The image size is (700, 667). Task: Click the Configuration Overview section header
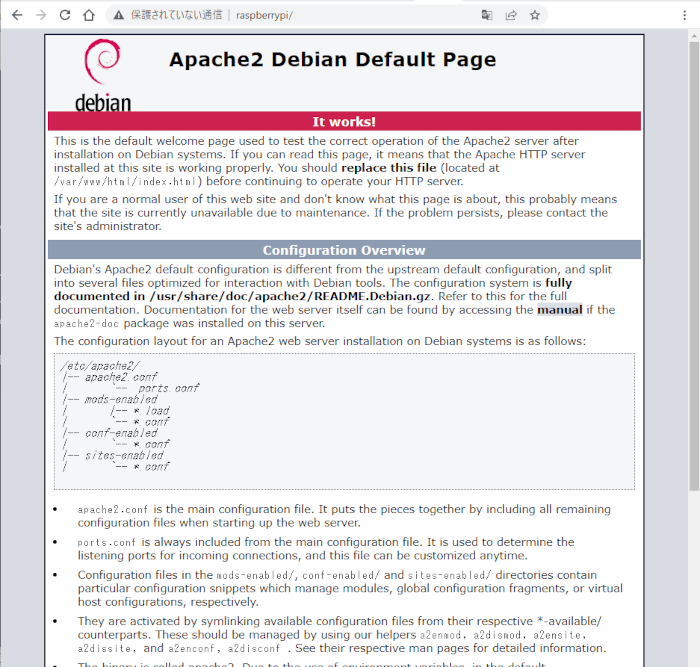click(x=344, y=250)
